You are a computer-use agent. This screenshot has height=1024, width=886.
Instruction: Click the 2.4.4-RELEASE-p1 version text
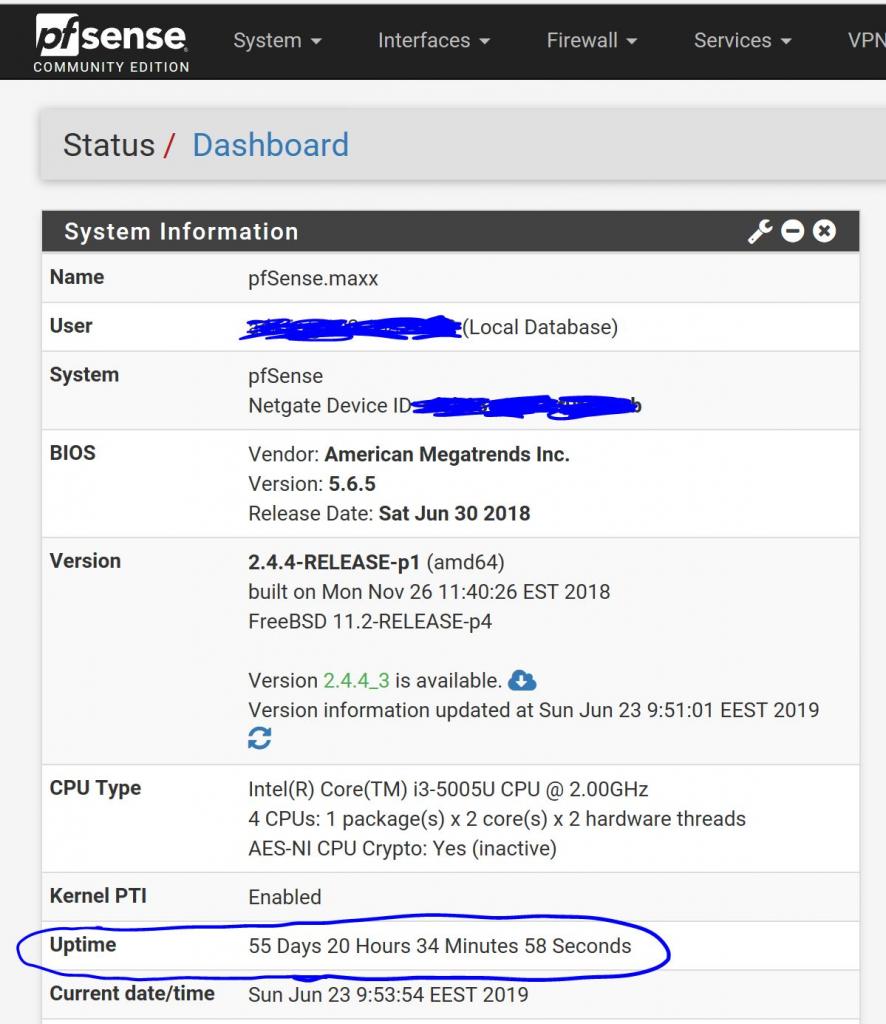click(334, 562)
